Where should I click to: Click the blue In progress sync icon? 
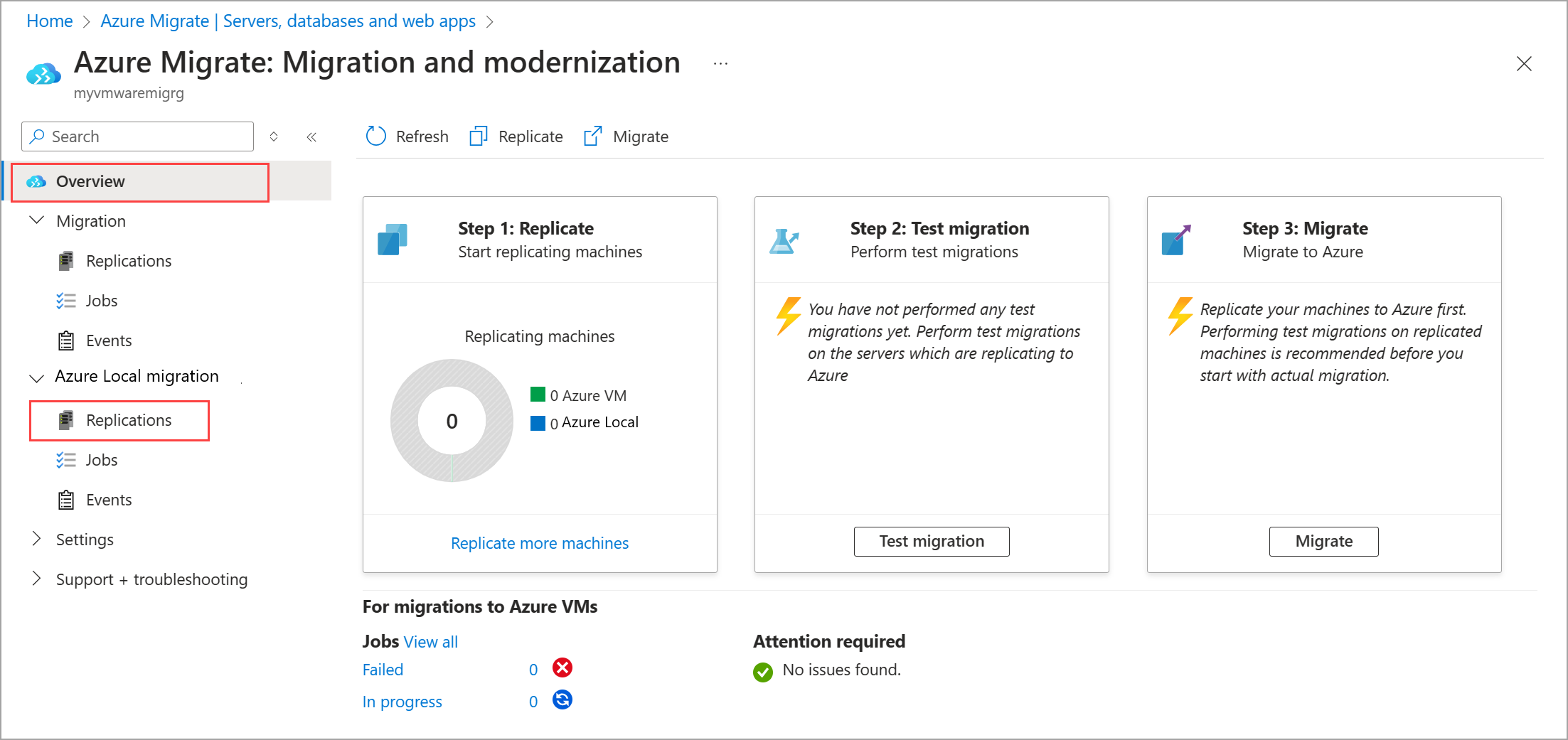(562, 700)
